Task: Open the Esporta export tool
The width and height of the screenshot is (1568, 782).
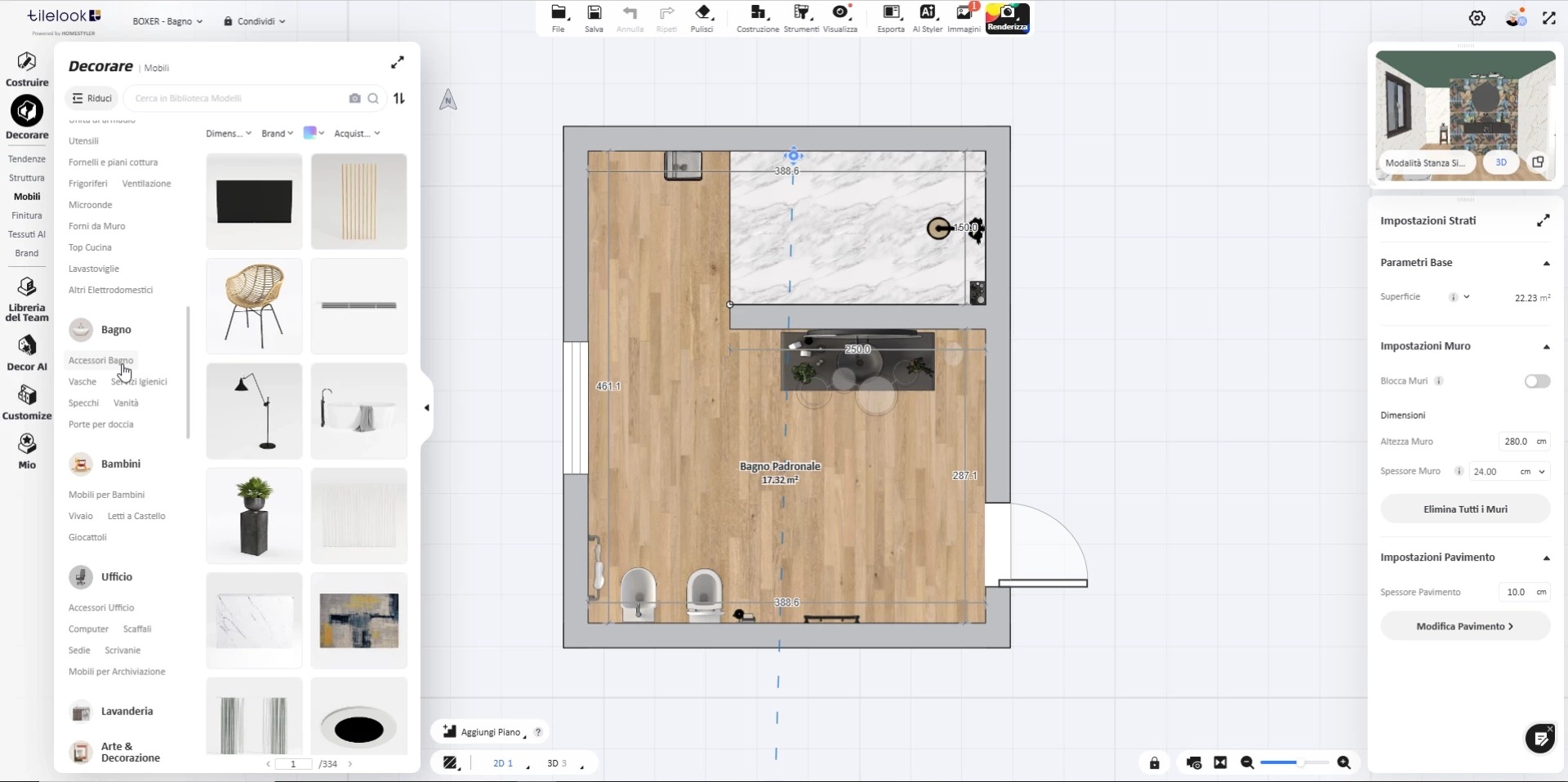Action: pos(891,18)
